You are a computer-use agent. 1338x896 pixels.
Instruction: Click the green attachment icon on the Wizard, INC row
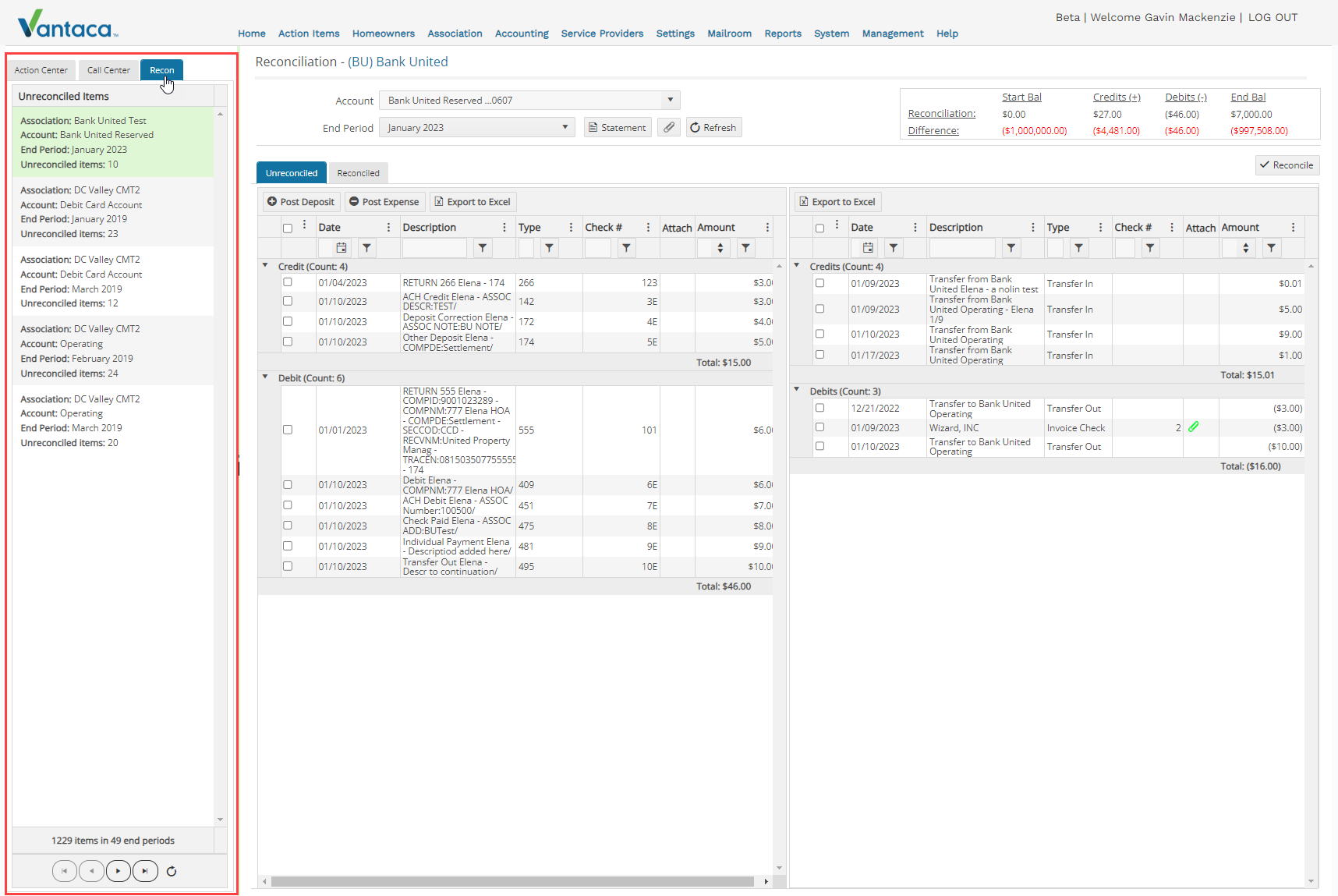[x=1195, y=427]
